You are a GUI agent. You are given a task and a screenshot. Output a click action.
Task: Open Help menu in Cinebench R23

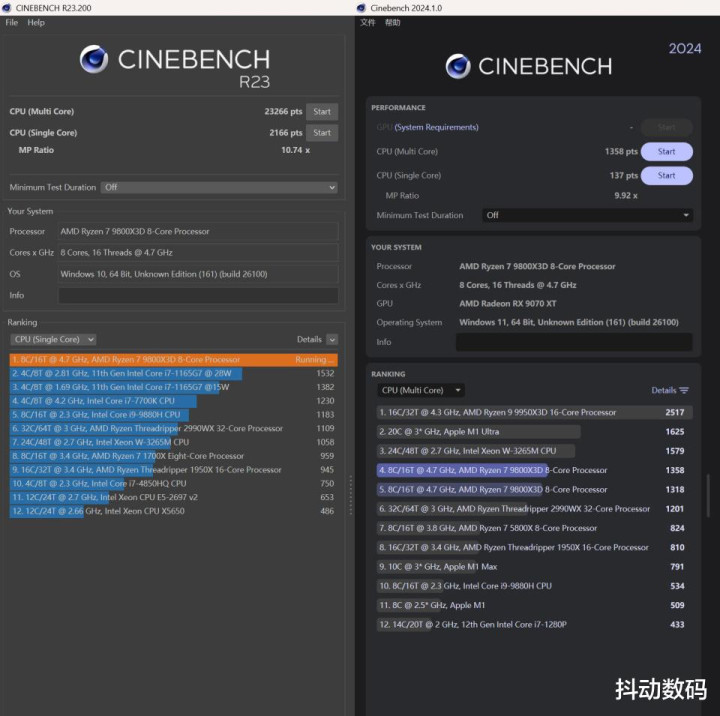(x=36, y=23)
